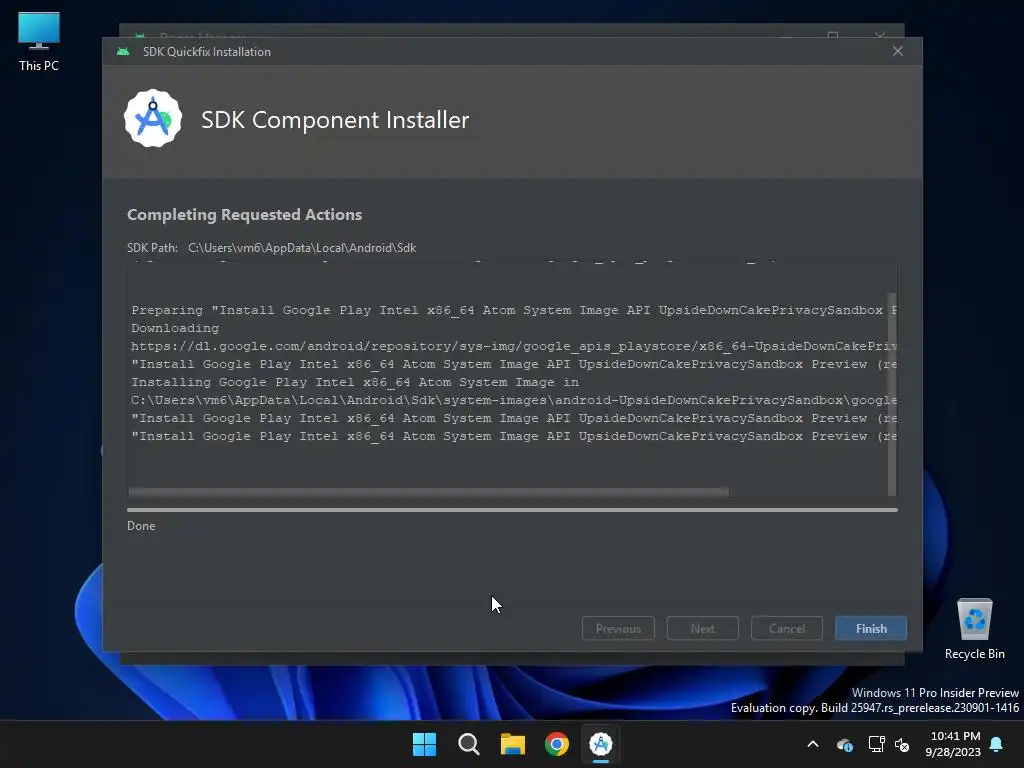Open Google Chrome from the taskbar
1024x768 pixels.
[x=557, y=744]
